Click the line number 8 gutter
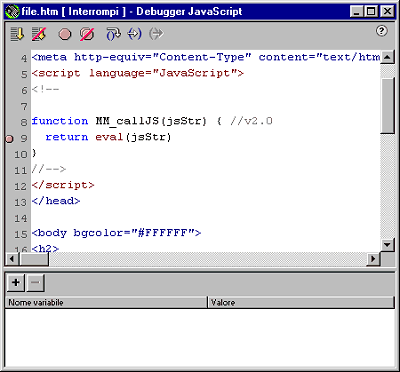Image resolution: width=400 pixels, height=372 pixels. click(x=23, y=122)
